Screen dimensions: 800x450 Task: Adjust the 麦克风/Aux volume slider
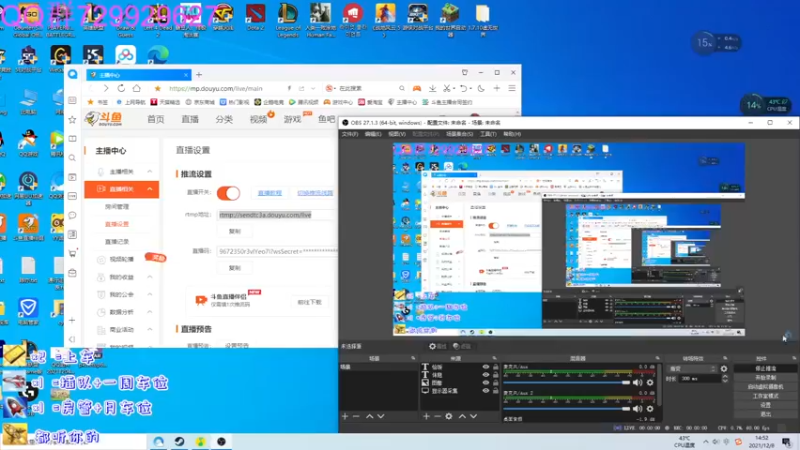click(567, 382)
